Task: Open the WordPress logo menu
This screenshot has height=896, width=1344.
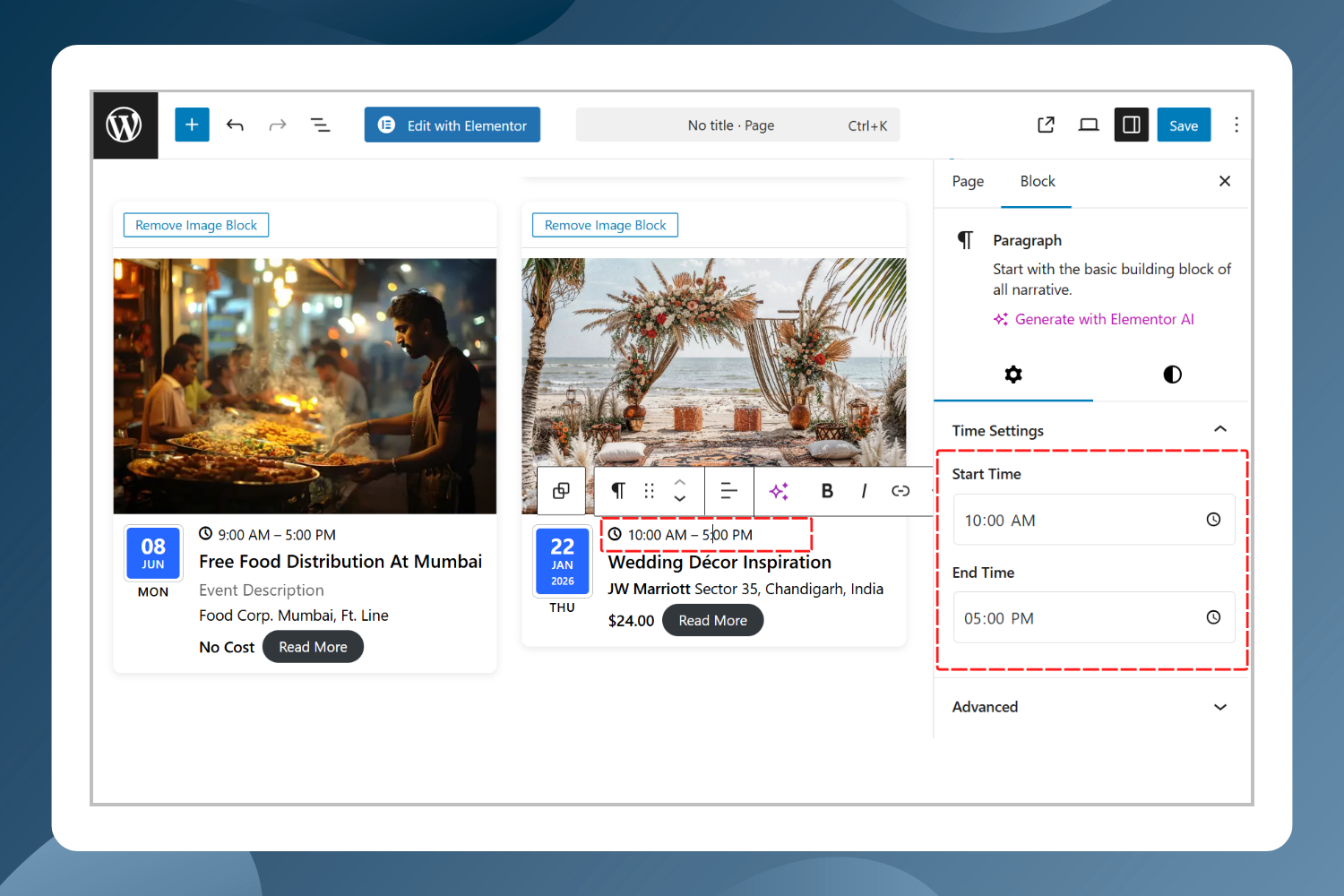Action: [125, 125]
